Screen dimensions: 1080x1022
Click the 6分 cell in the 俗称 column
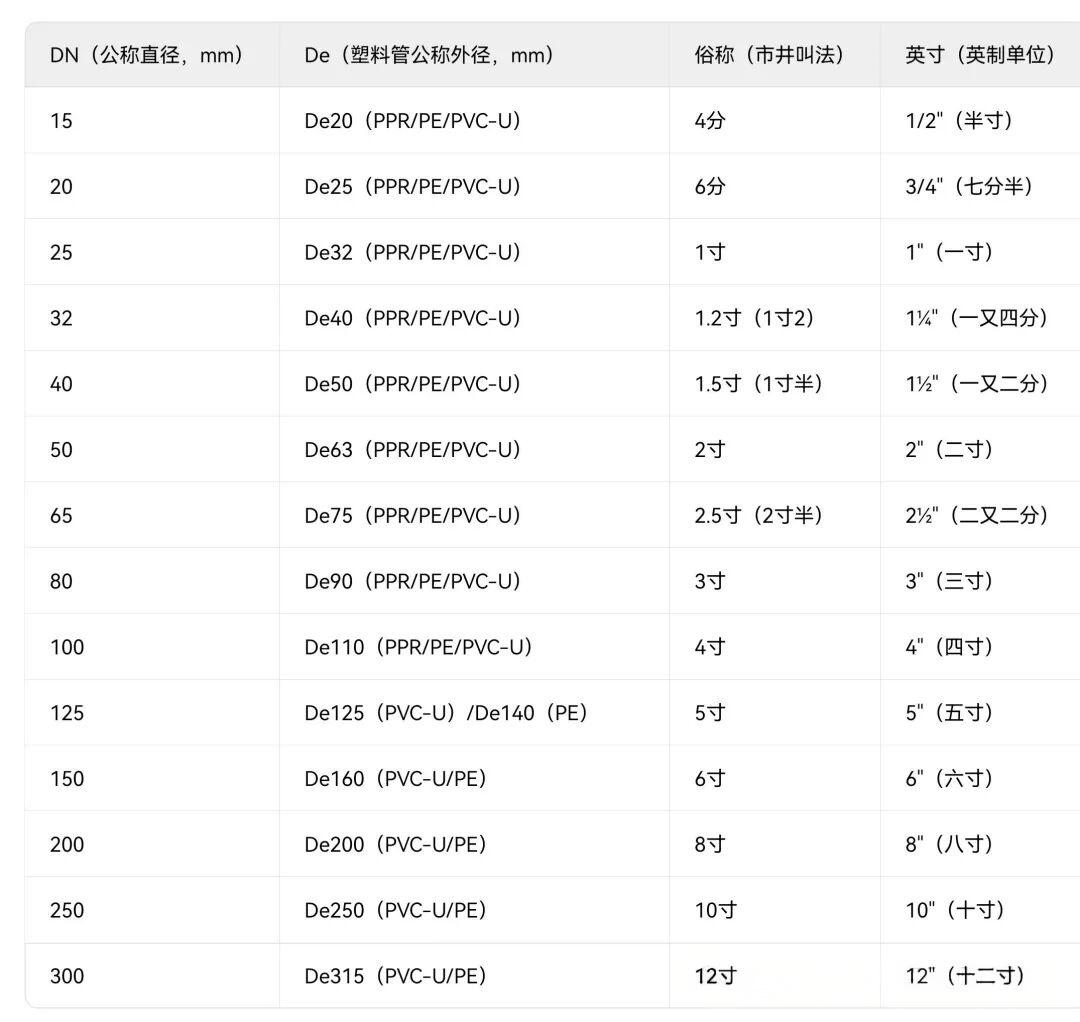(x=710, y=187)
